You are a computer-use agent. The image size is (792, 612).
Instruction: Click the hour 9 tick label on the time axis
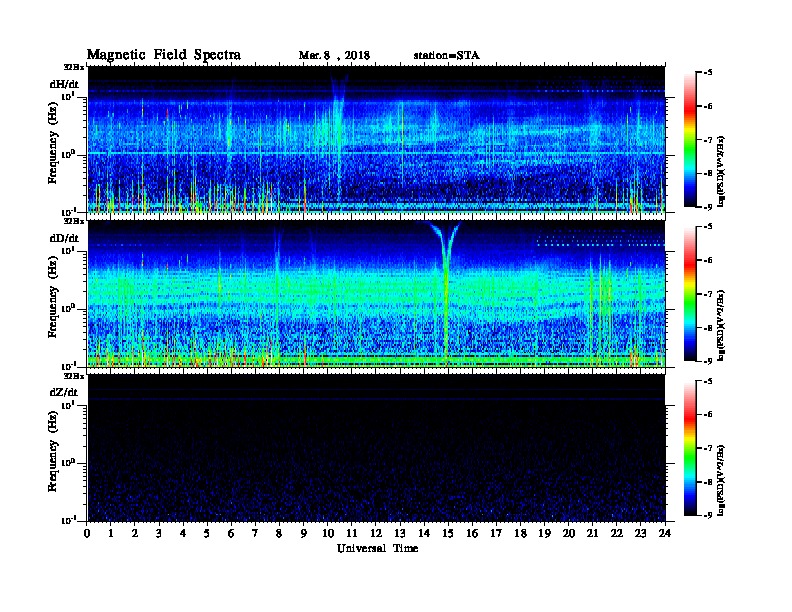pyautogui.click(x=304, y=534)
